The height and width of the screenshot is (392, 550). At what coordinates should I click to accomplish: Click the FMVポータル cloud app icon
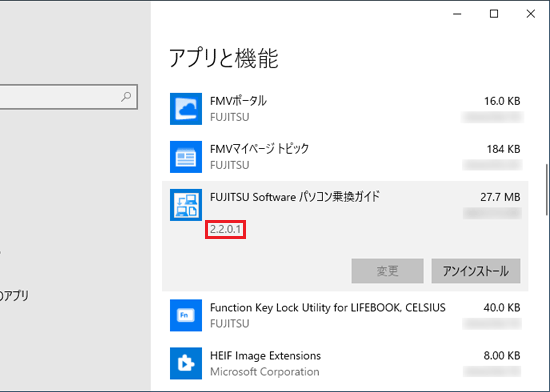point(186,109)
